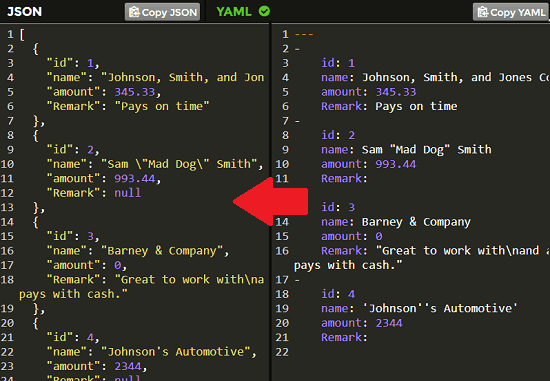Click JSON amount 2344 on line 23

(128, 366)
